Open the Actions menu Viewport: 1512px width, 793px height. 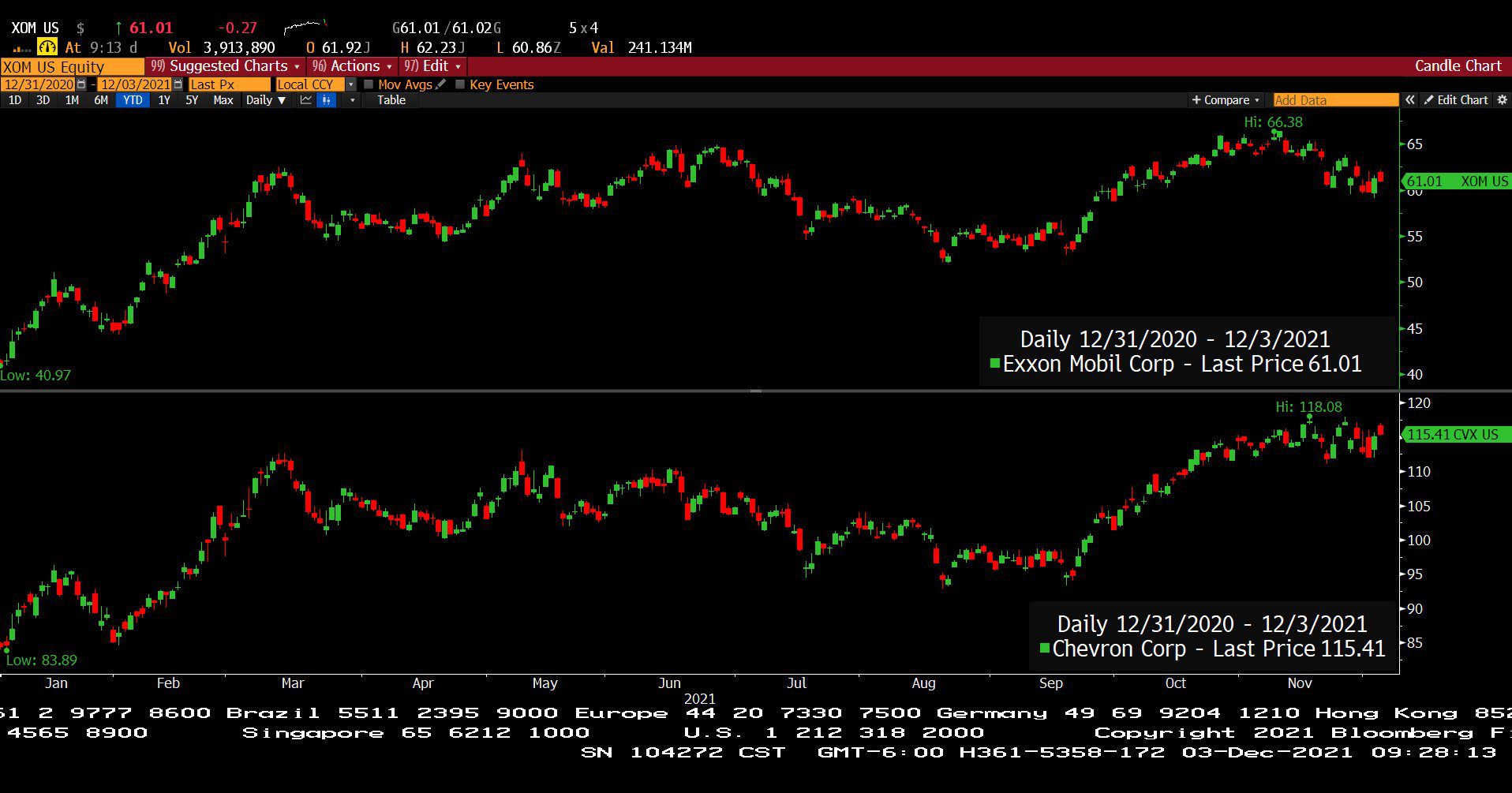point(352,66)
